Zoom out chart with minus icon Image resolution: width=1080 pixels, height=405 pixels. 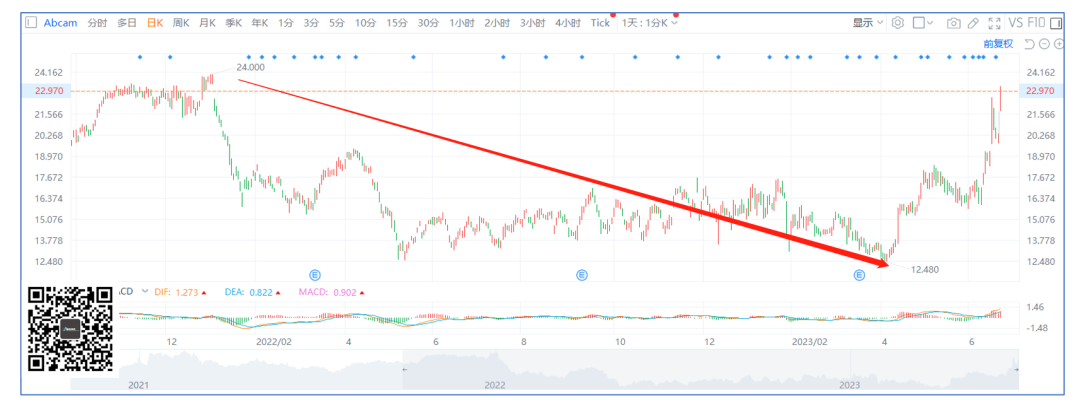pyautogui.click(x=1045, y=44)
